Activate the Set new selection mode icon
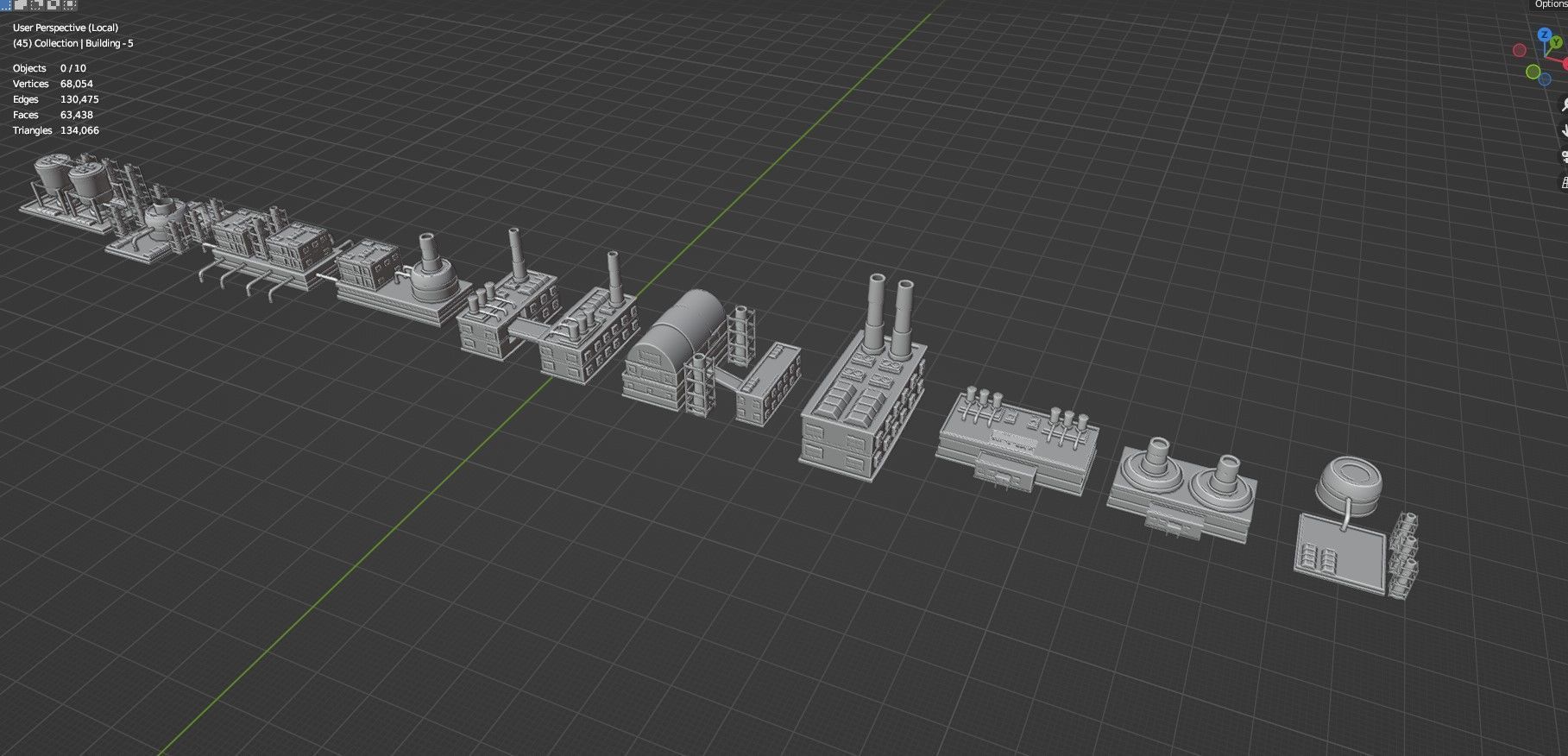 [5, 4]
